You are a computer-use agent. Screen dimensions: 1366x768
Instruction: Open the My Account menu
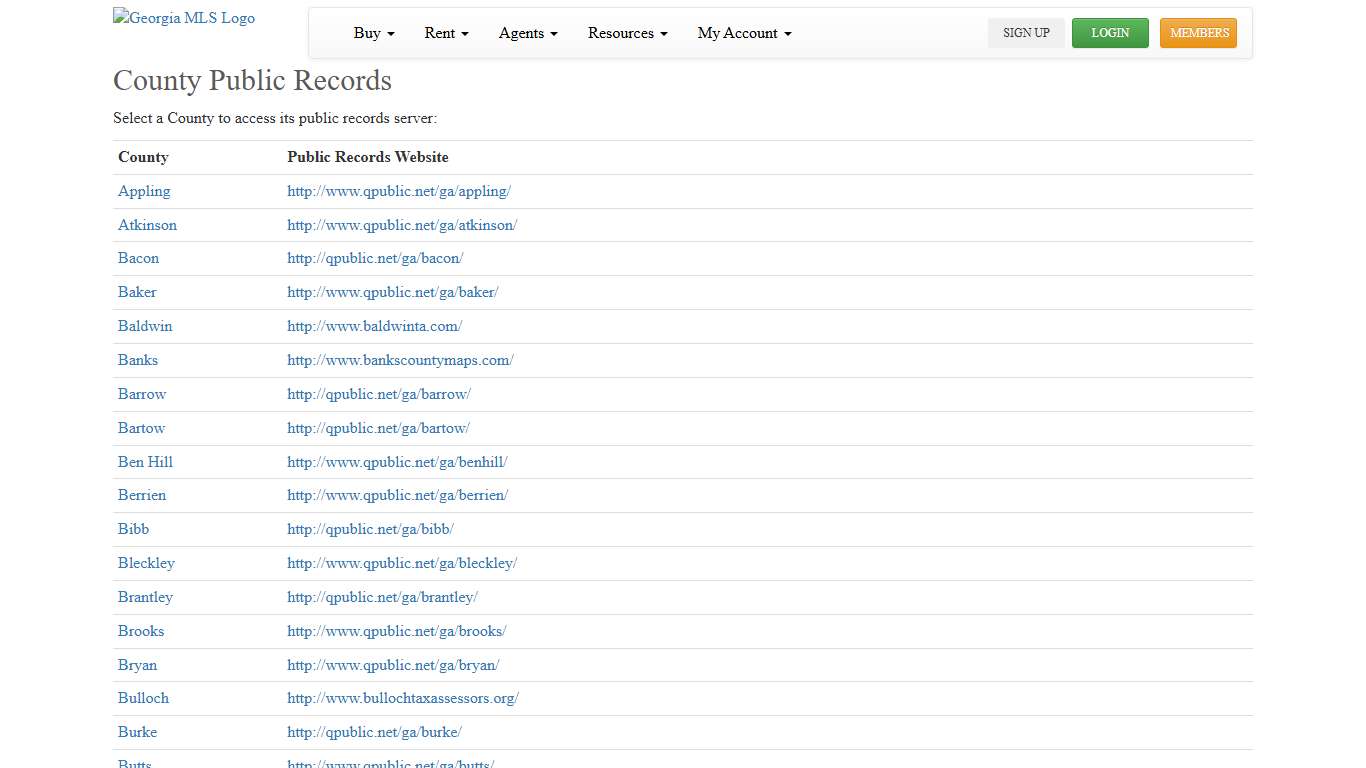tap(744, 33)
